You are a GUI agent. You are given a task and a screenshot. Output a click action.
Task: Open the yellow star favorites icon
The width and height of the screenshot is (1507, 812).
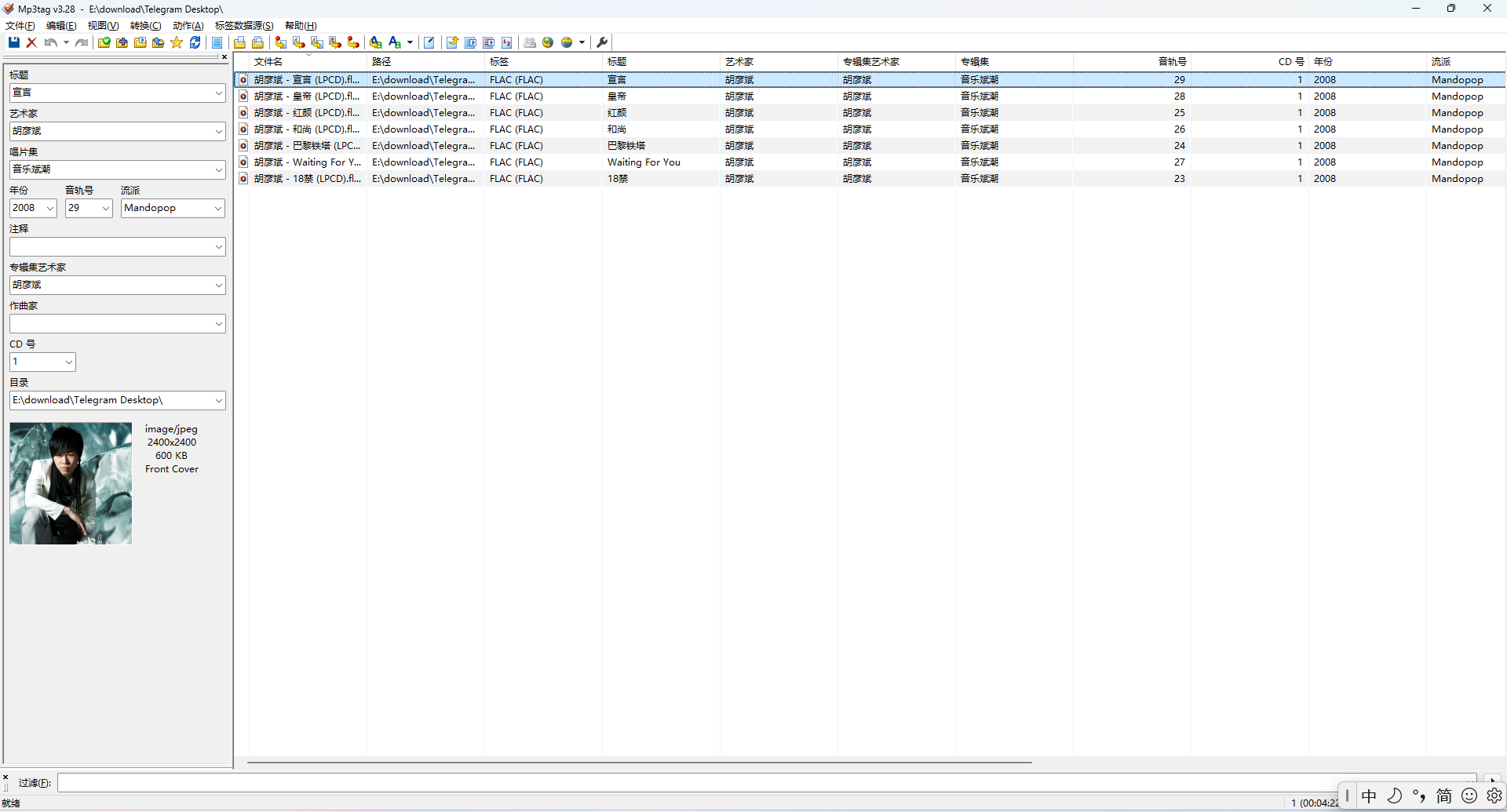[177, 42]
